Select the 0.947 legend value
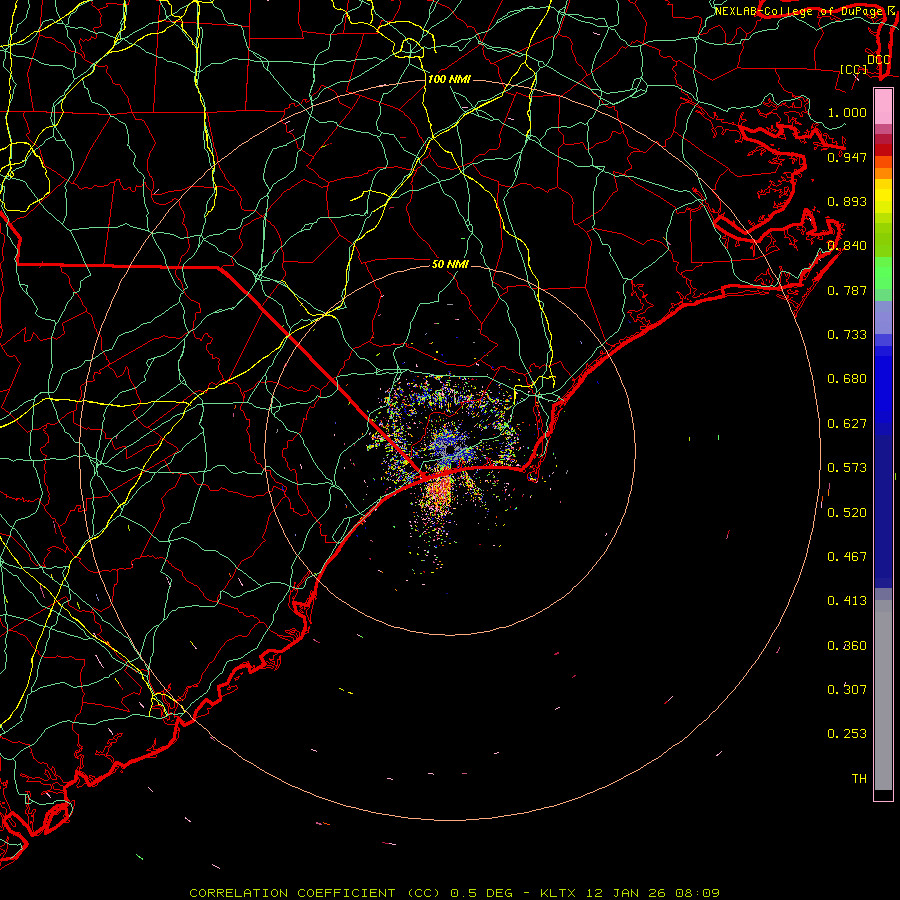This screenshot has width=900, height=900. tap(847, 157)
